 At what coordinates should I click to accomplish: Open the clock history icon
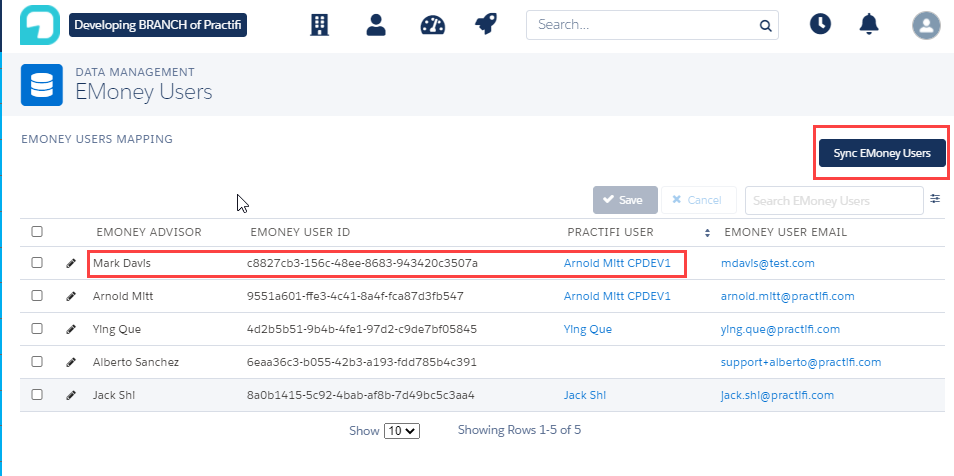coord(820,24)
